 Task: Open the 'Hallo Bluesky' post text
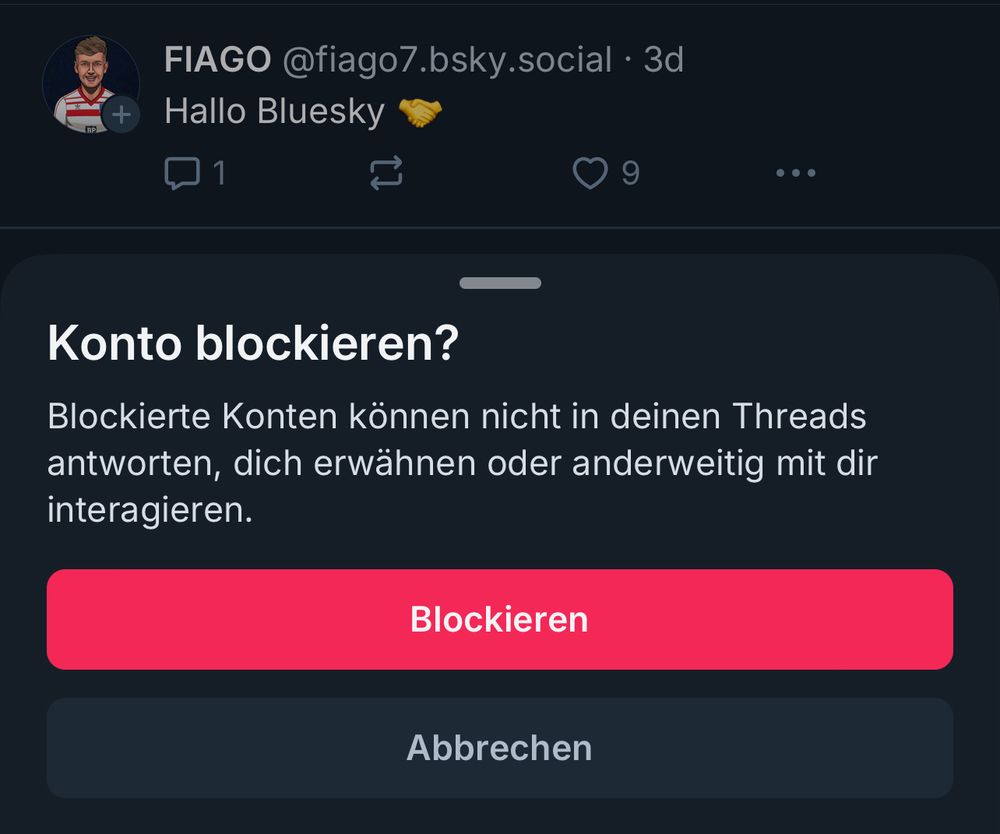[x=275, y=110]
